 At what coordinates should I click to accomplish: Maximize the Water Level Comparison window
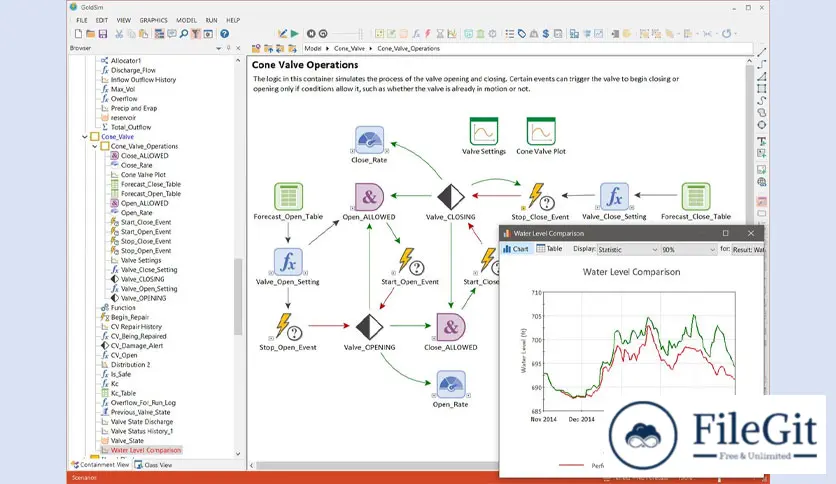[725, 233]
